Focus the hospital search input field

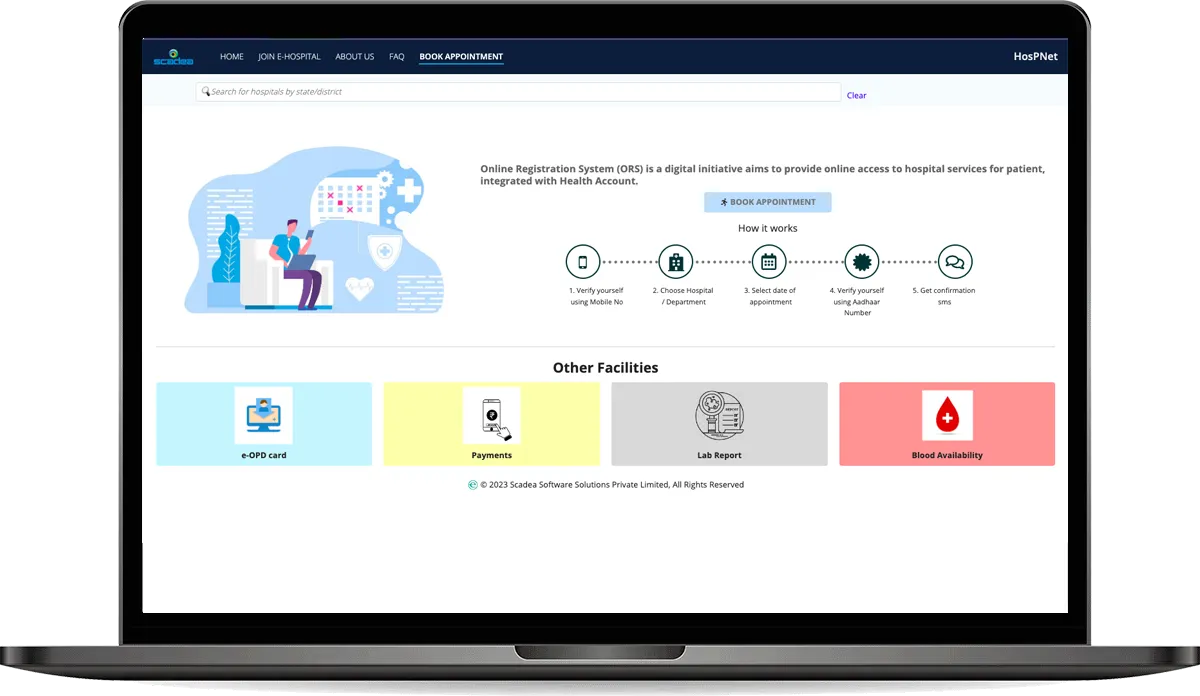[x=520, y=92]
